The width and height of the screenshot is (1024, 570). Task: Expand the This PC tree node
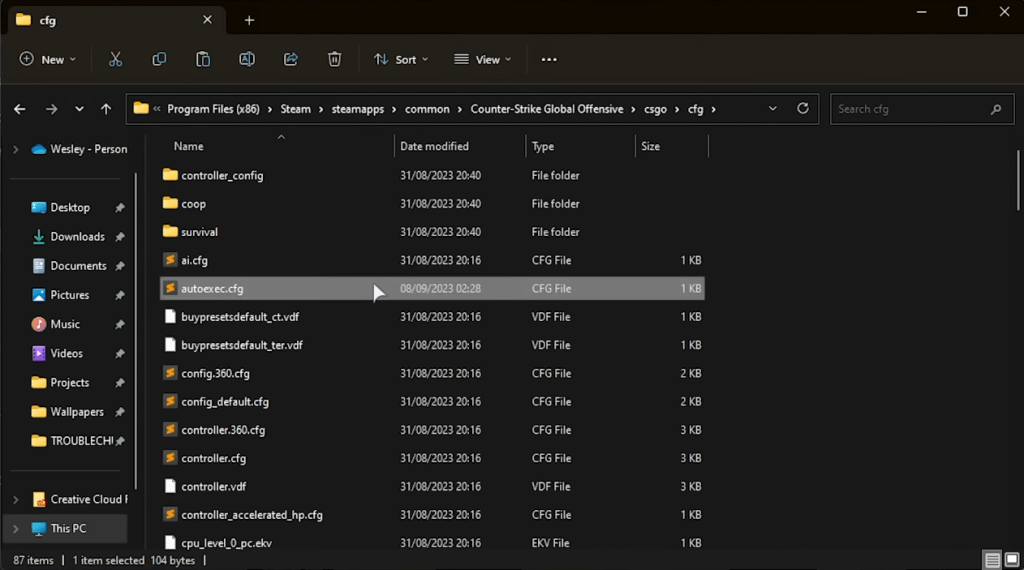pyautogui.click(x=16, y=529)
